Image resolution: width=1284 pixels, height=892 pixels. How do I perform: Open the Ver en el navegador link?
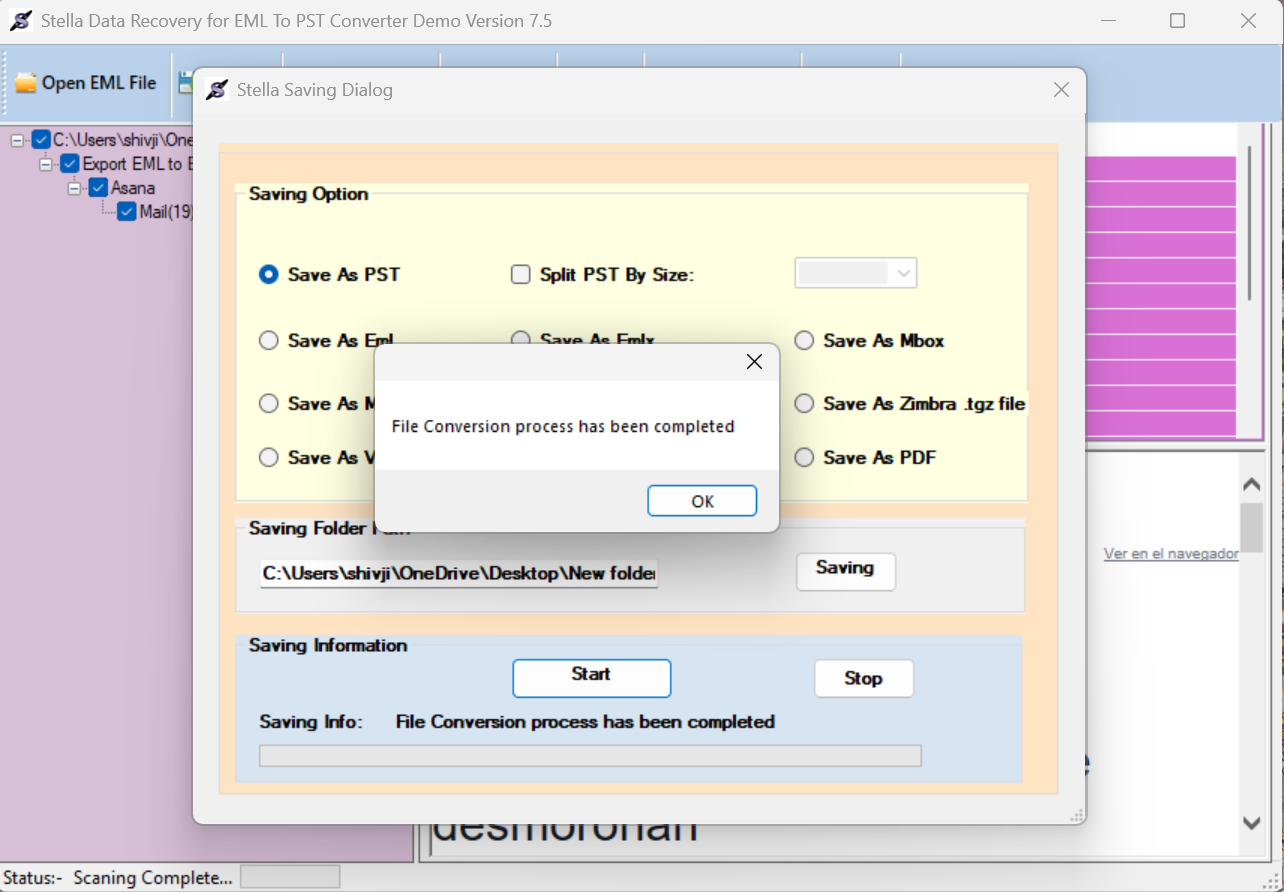pos(1171,554)
